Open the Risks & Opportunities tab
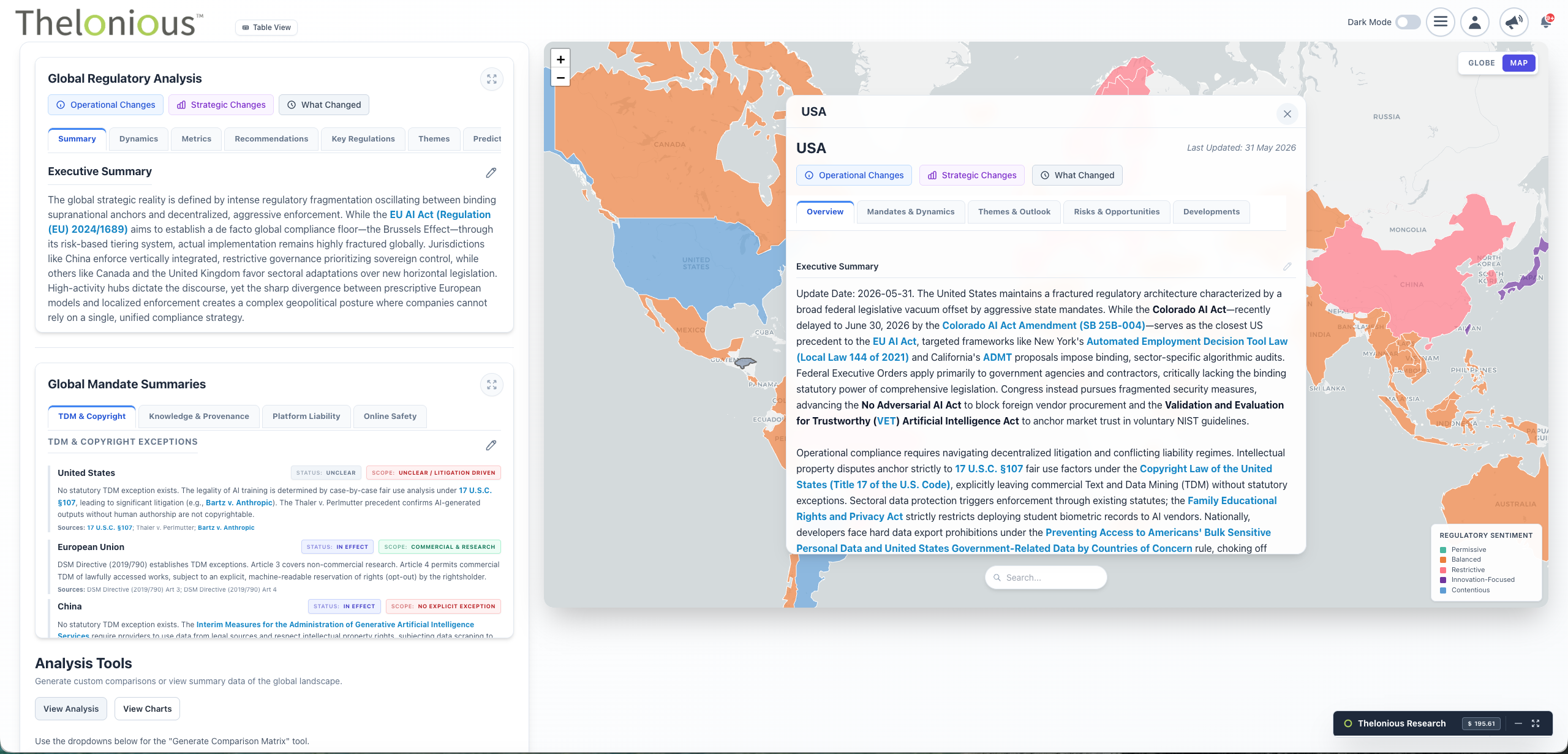This screenshot has width=1568, height=754. click(x=1117, y=212)
